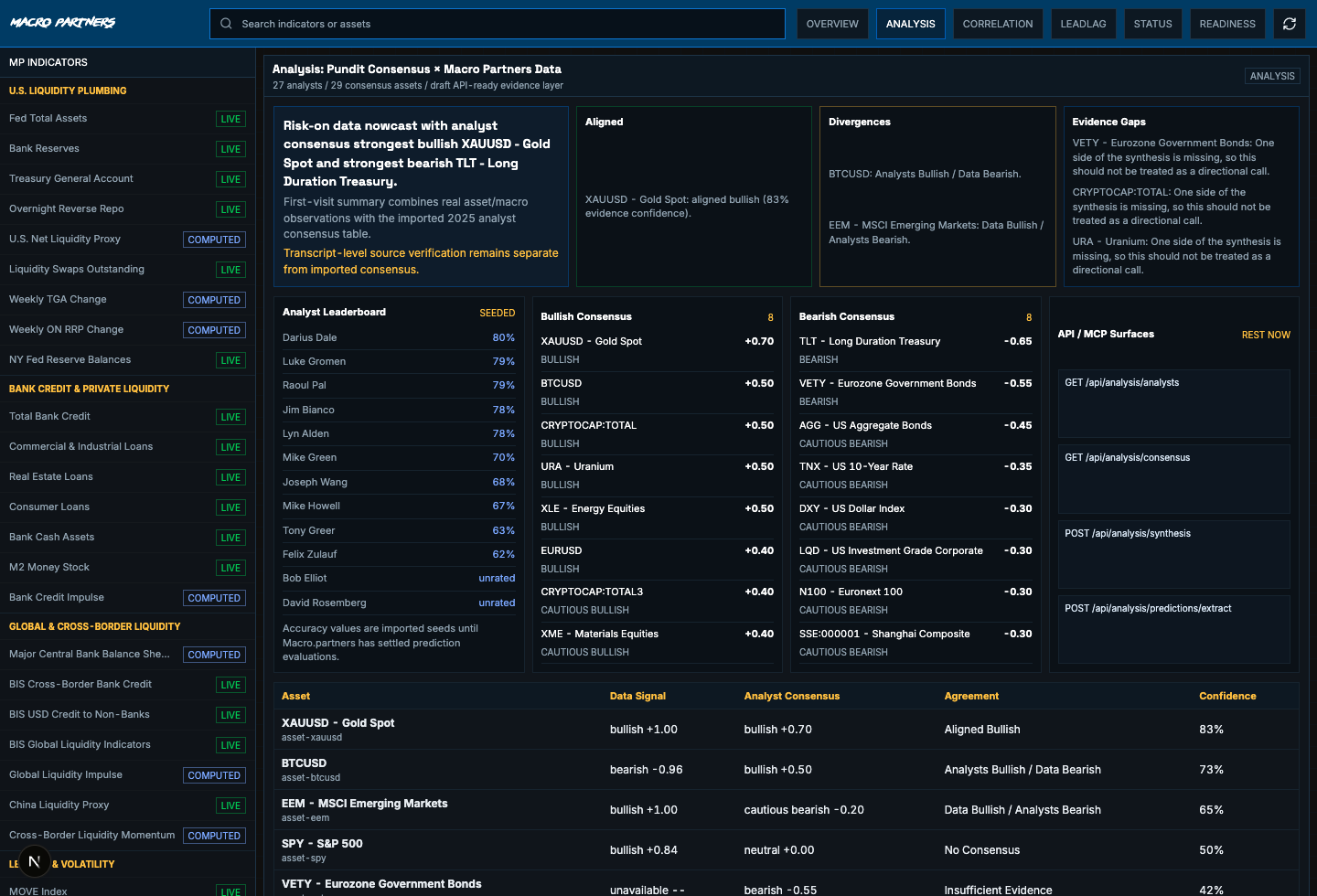Click the SEEDED label on Analyst Leaderboard
The width and height of the screenshot is (1317, 896).
(x=498, y=313)
